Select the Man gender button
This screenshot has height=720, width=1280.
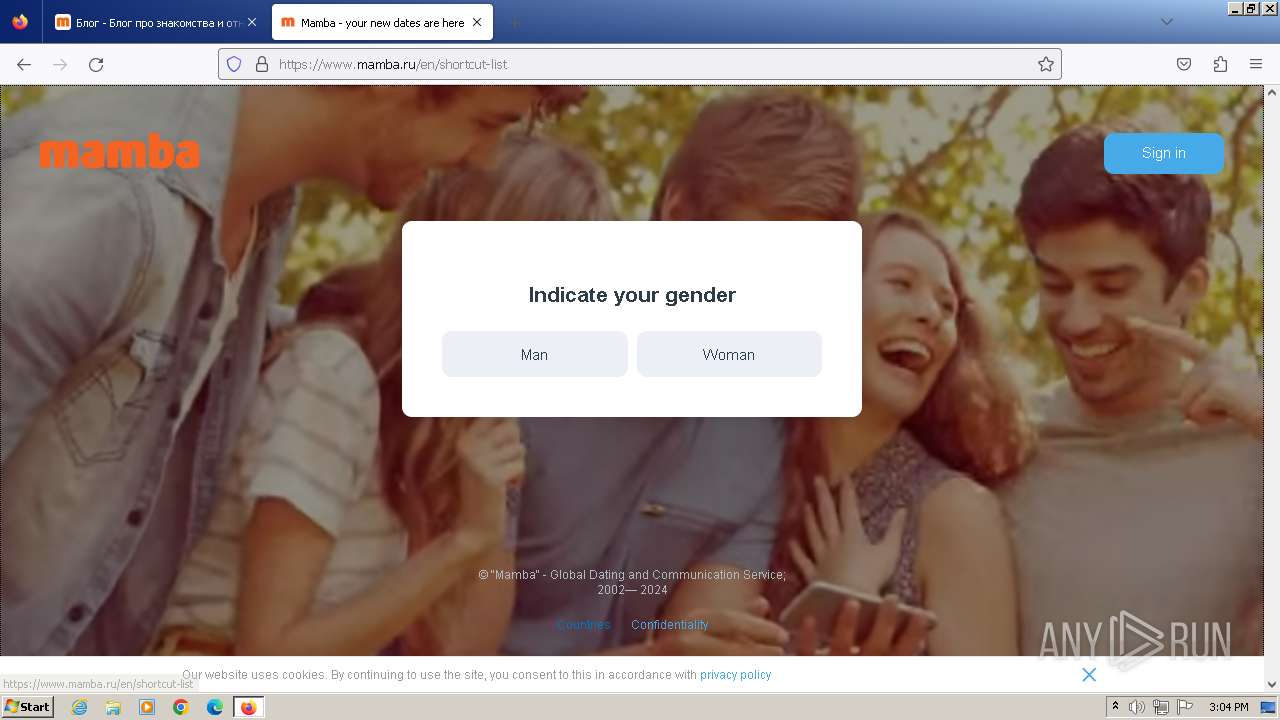tap(534, 354)
